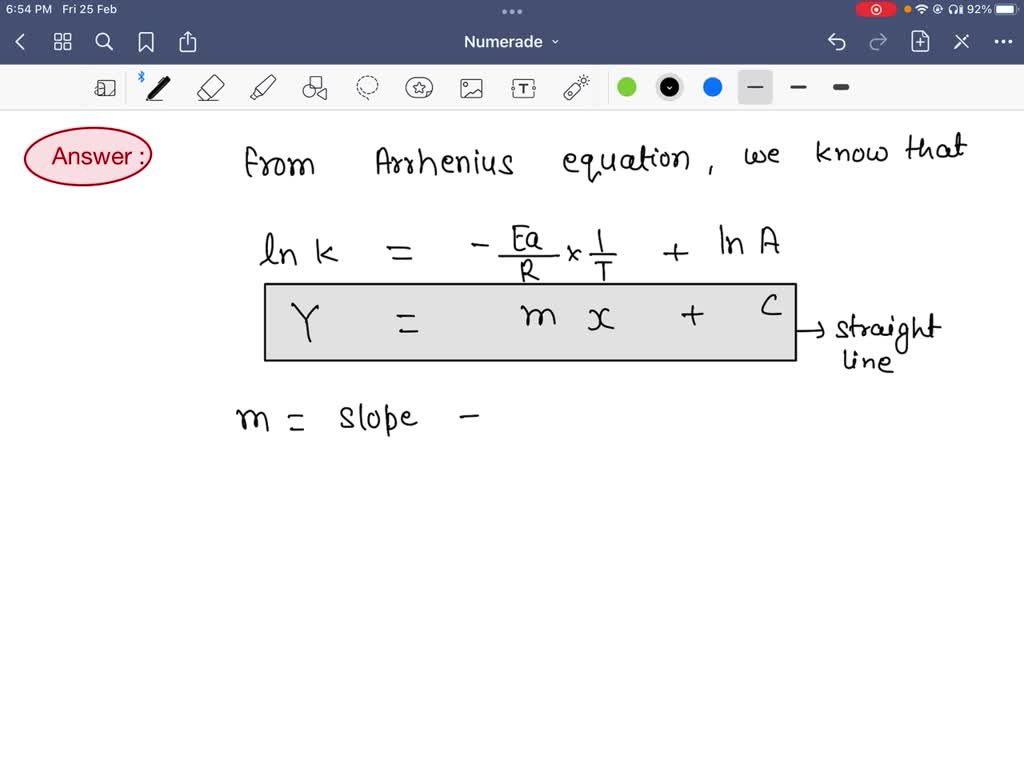Activate the Lasso selection tool
1024x768 pixels.
366,87
